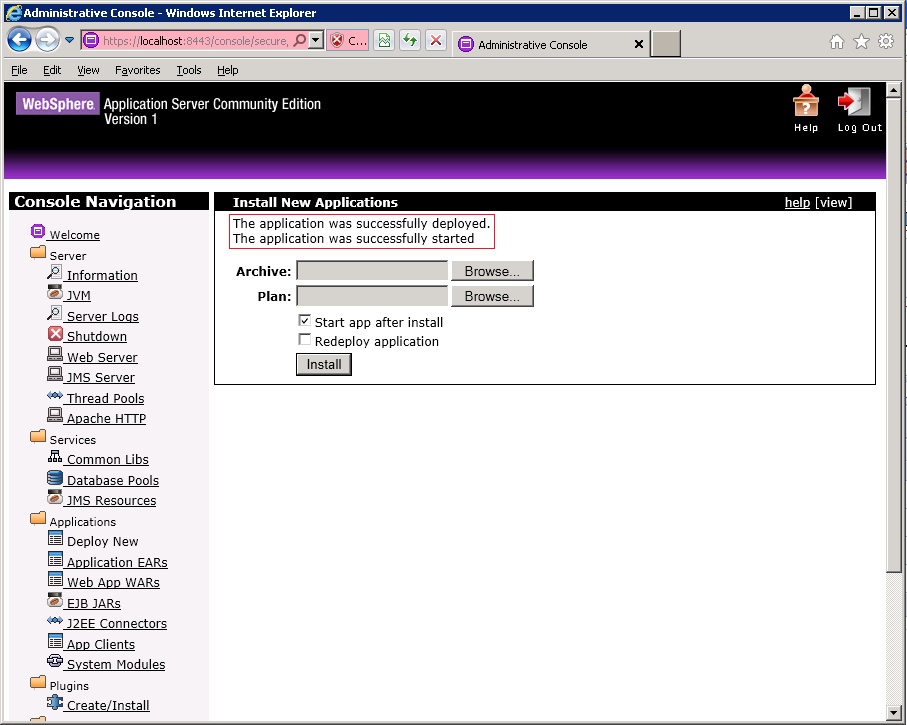Open browser Tools gear icon
Viewport: 907px width, 725px height.
point(886,41)
